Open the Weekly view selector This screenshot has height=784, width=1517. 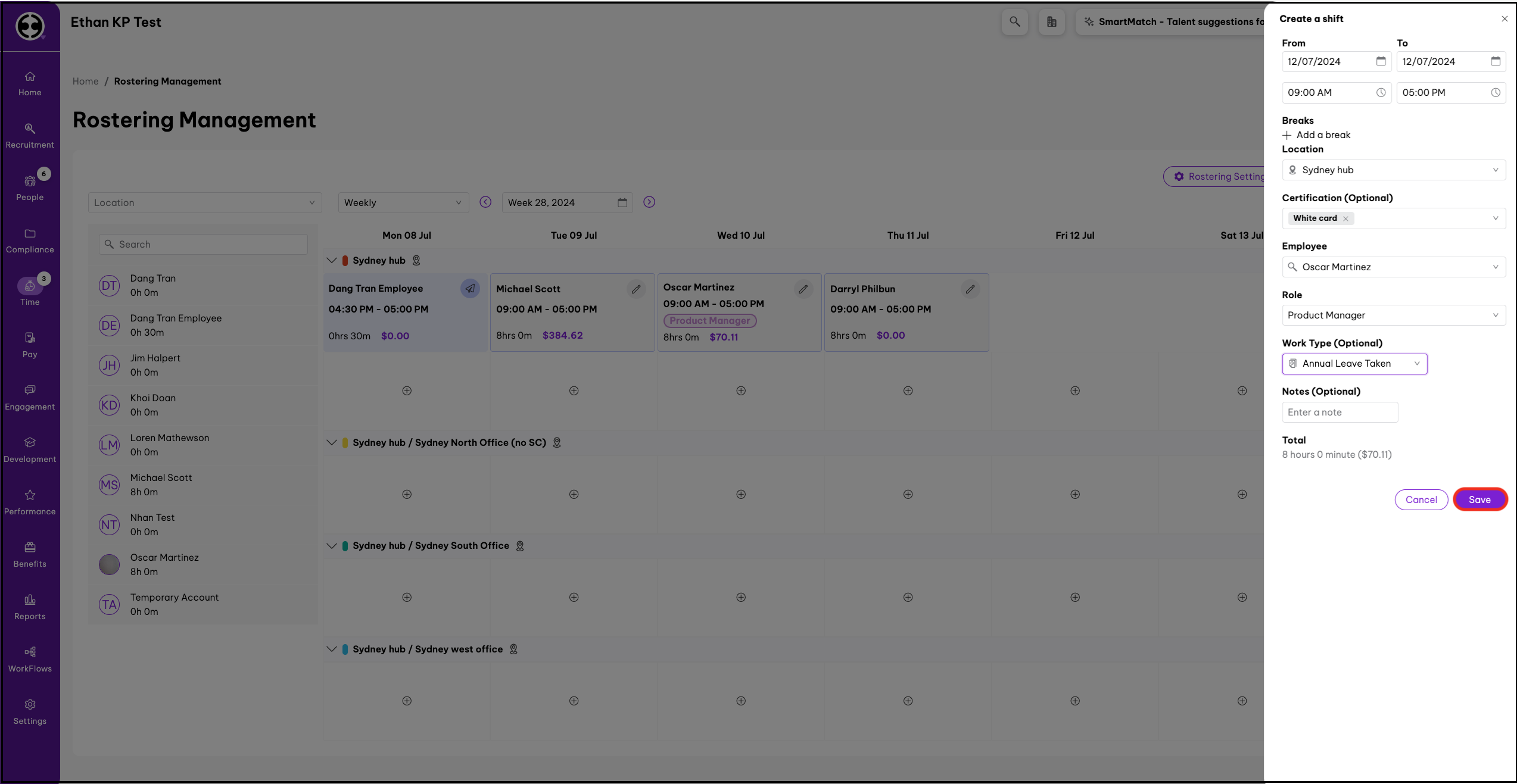pyautogui.click(x=403, y=202)
